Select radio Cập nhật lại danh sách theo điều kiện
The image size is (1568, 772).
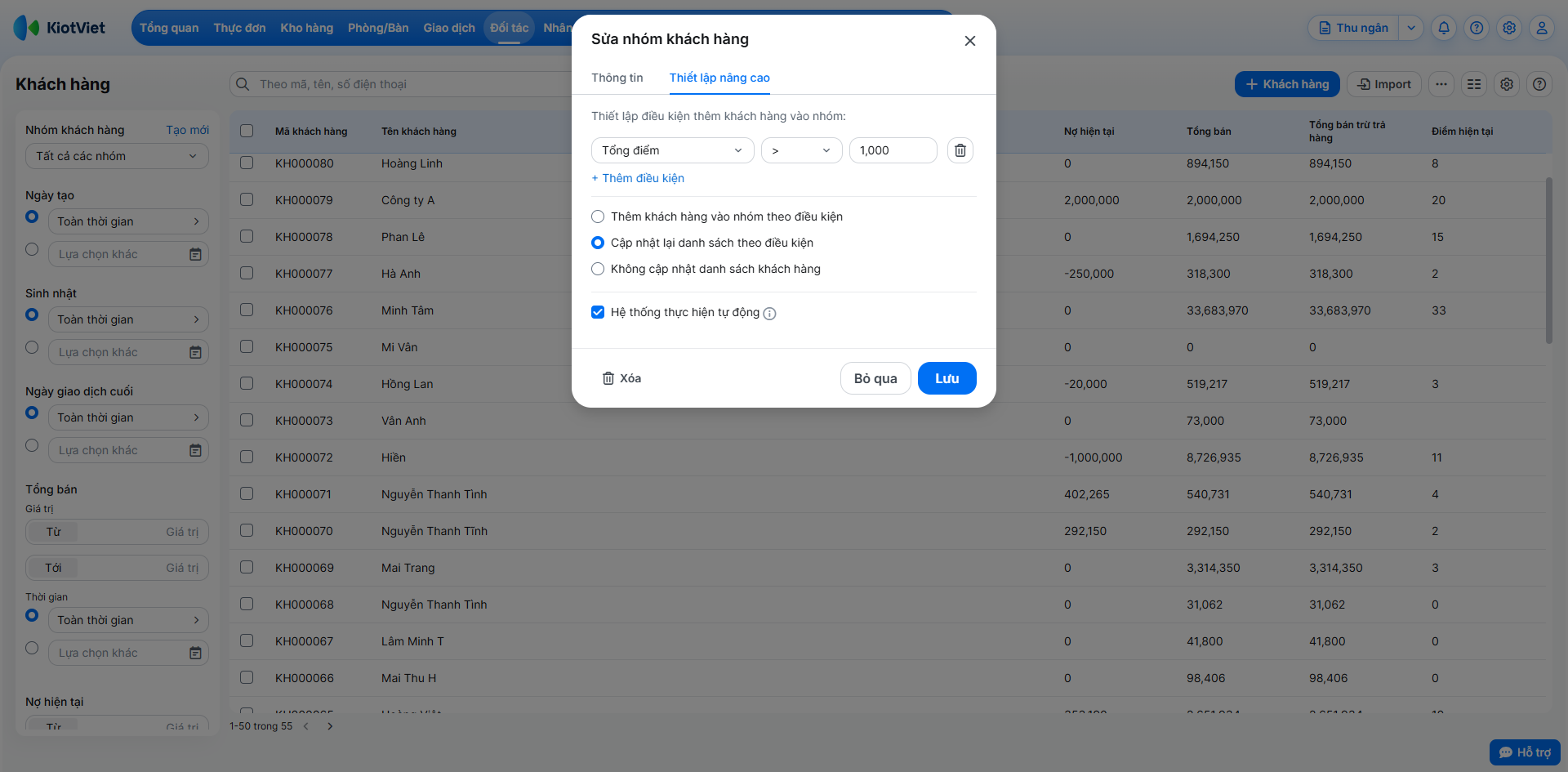tap(598, 243)
